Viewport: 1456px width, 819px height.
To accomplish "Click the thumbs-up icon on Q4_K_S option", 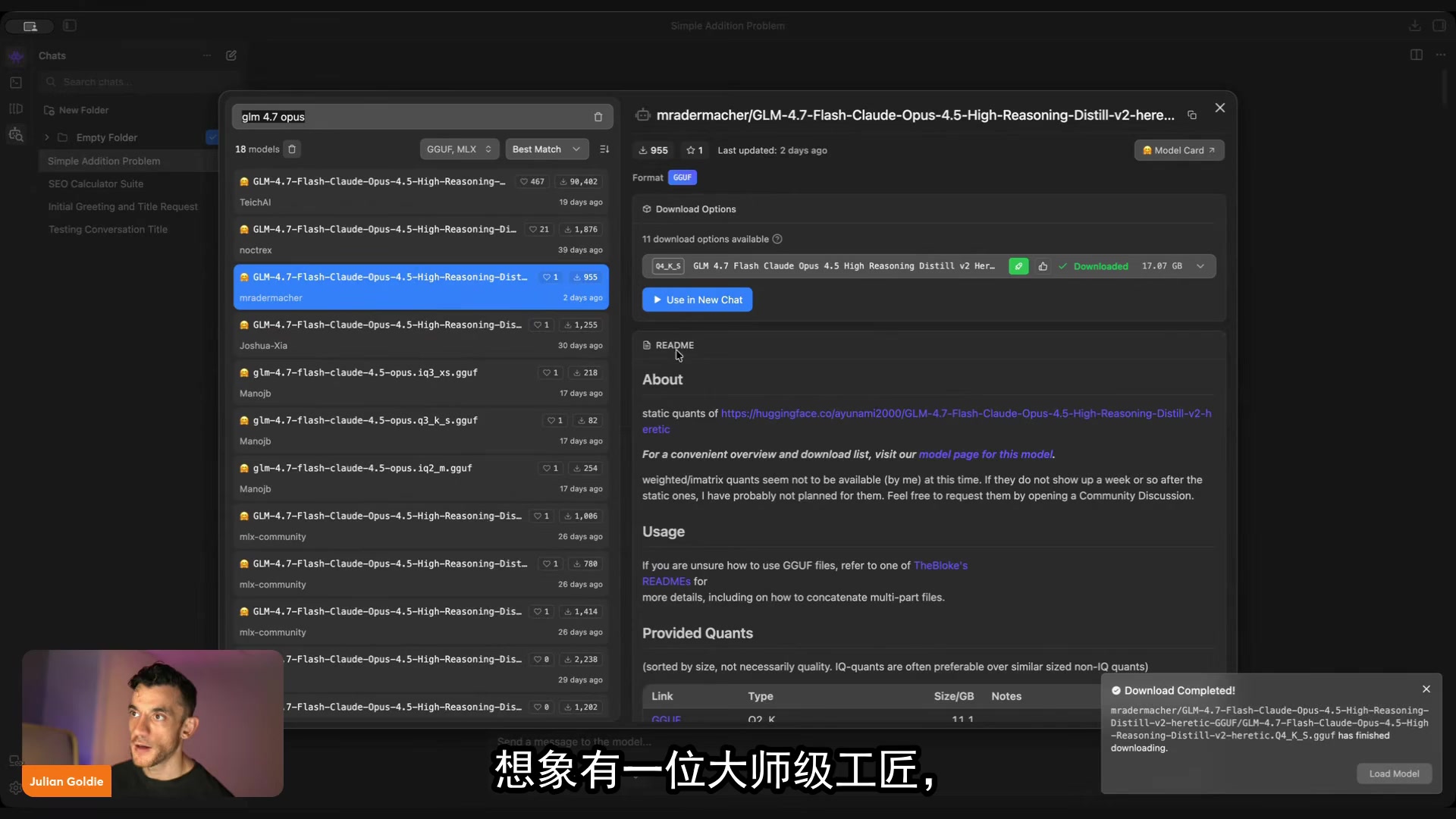I will pos(1043,266).
